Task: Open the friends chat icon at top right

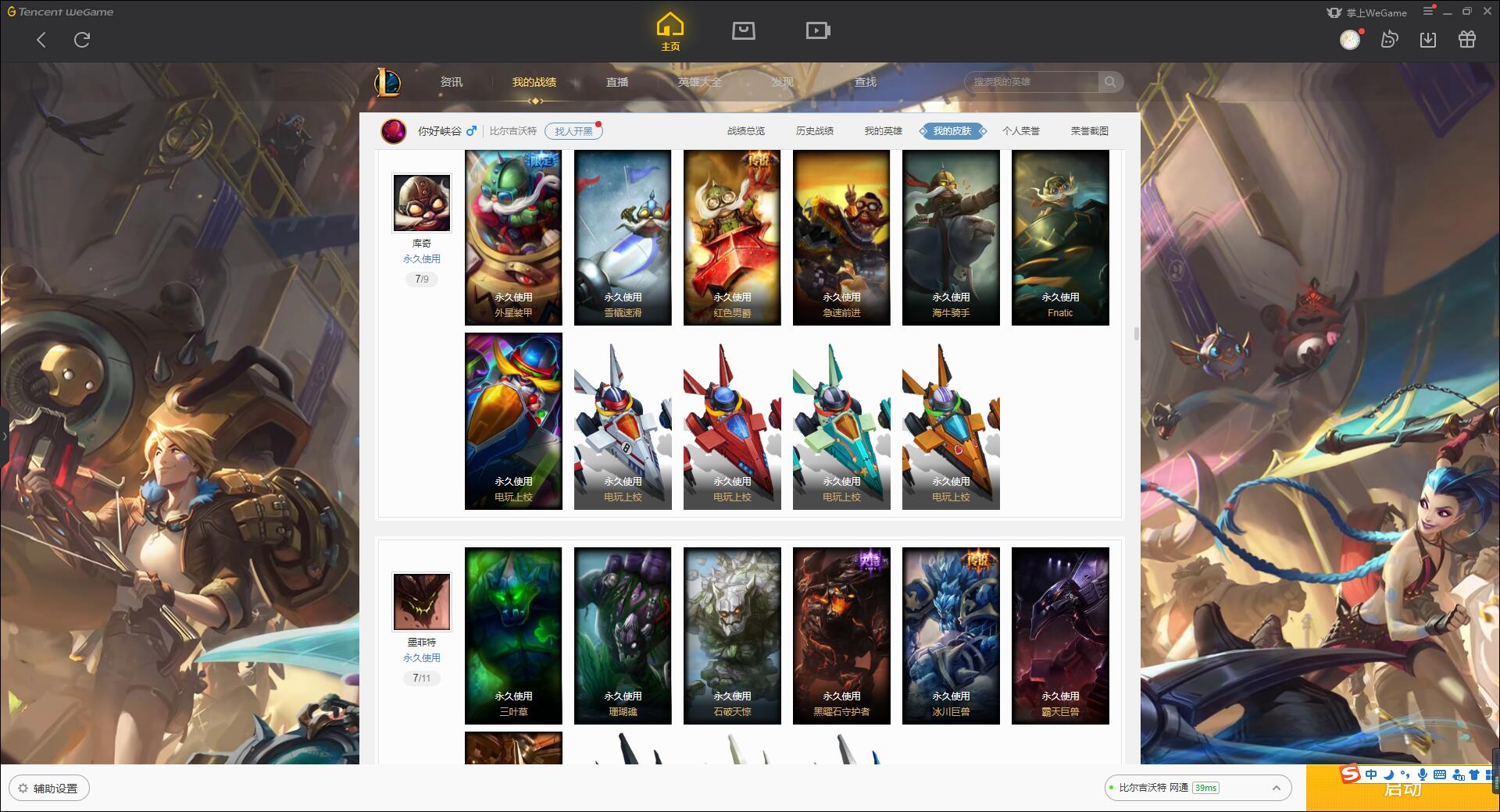Action: click(x=1389, y=39)
